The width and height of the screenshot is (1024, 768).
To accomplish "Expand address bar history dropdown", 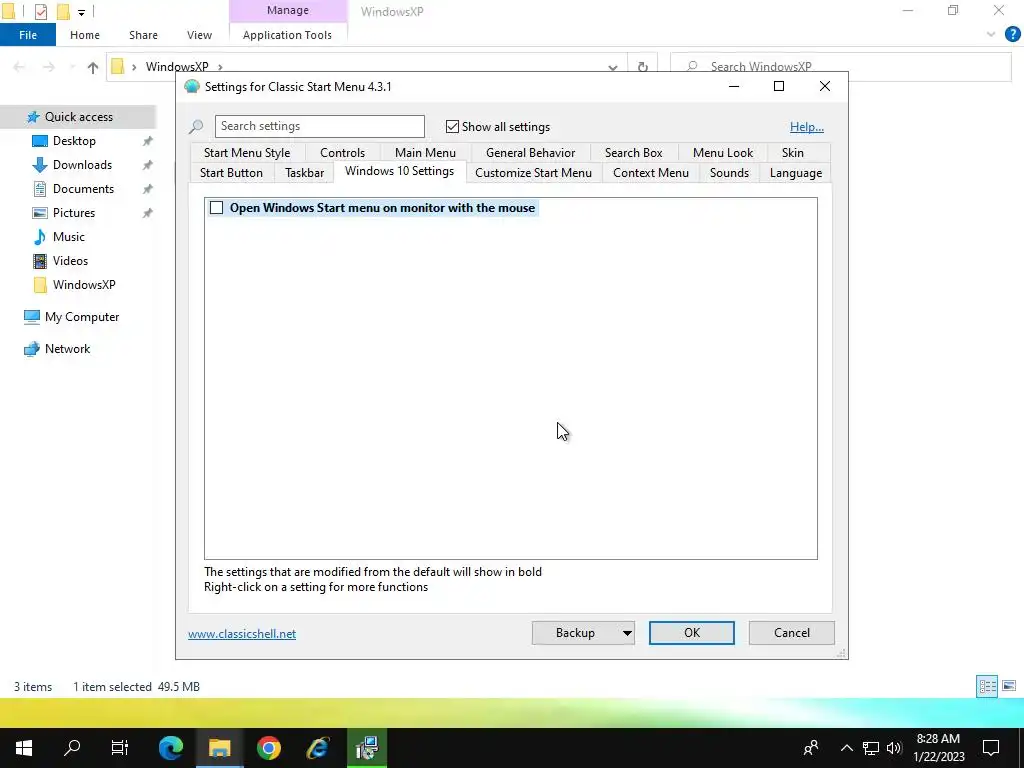I will [x=613, y=67].
